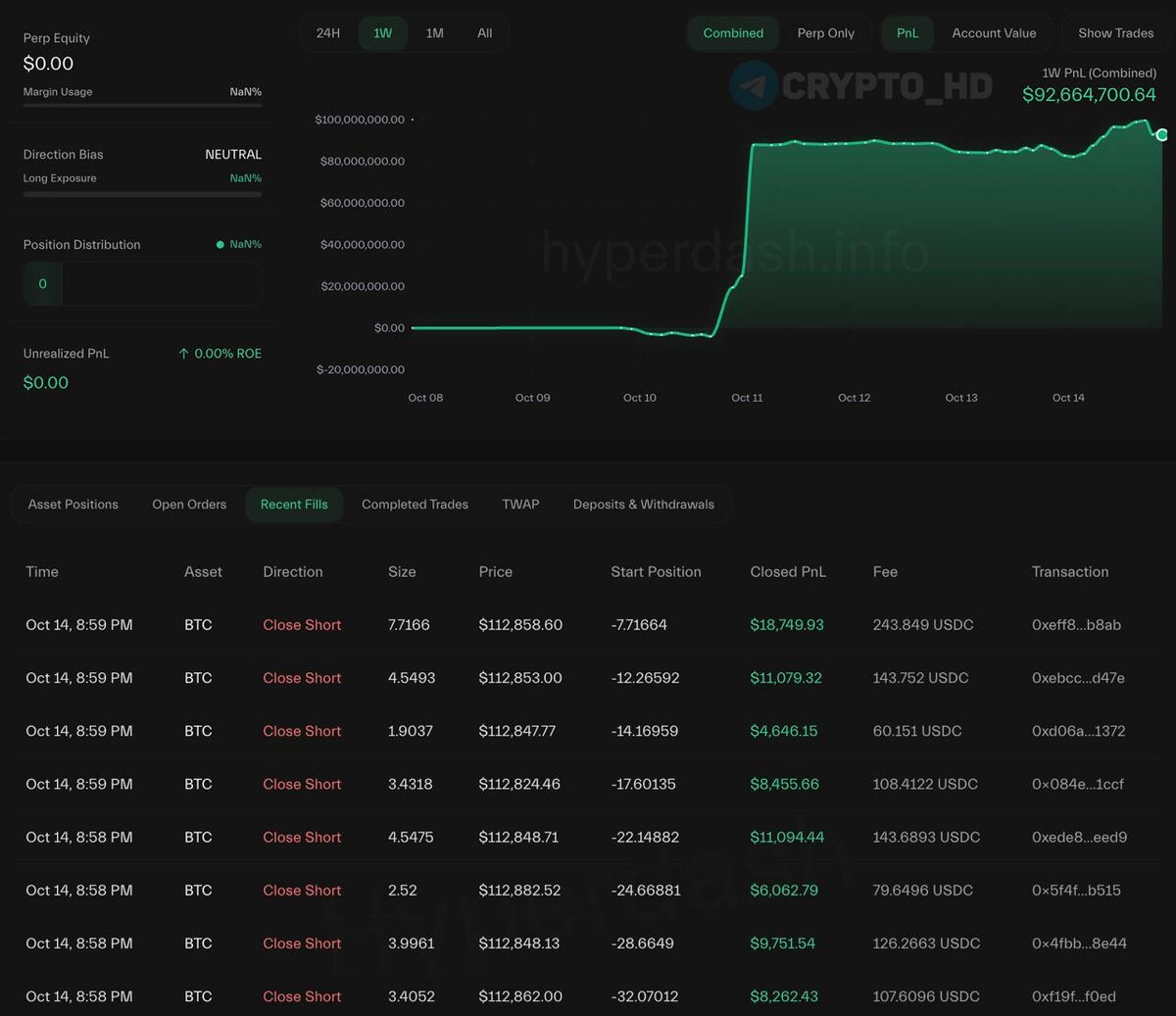Click the Closed PnL column header

tap(788, 572)
